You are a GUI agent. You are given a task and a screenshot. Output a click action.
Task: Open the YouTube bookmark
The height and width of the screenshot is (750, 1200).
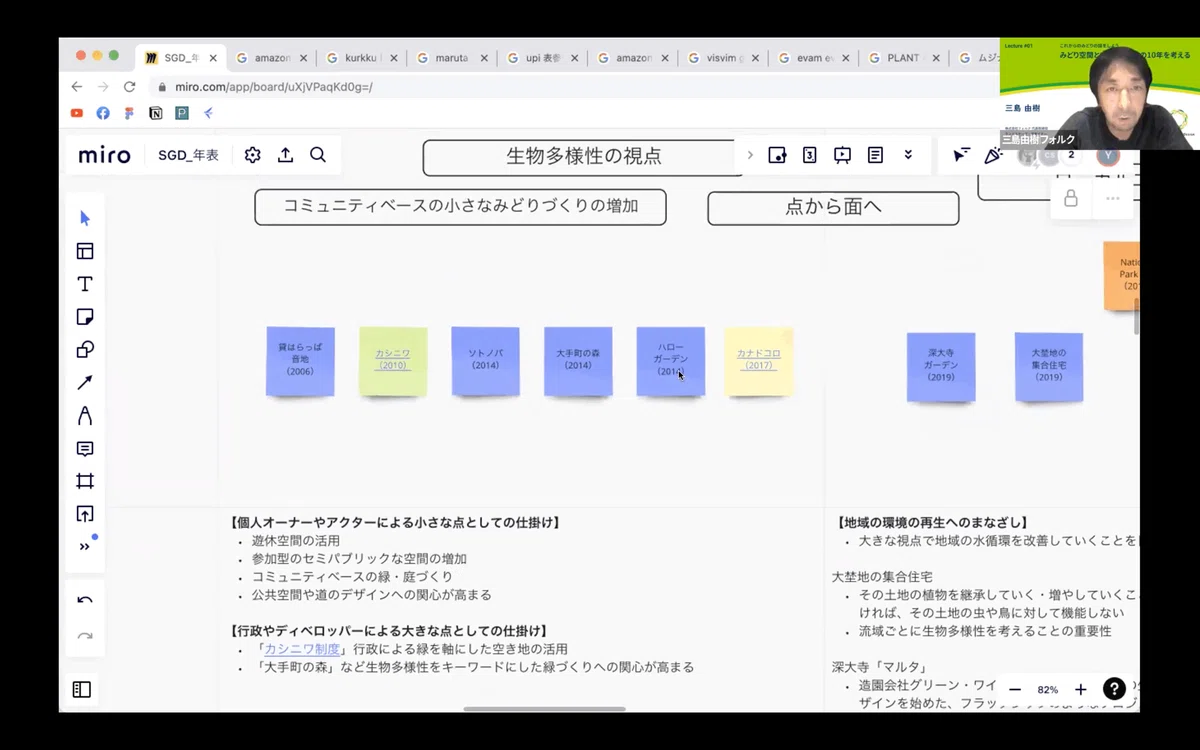tap(77, 114)
